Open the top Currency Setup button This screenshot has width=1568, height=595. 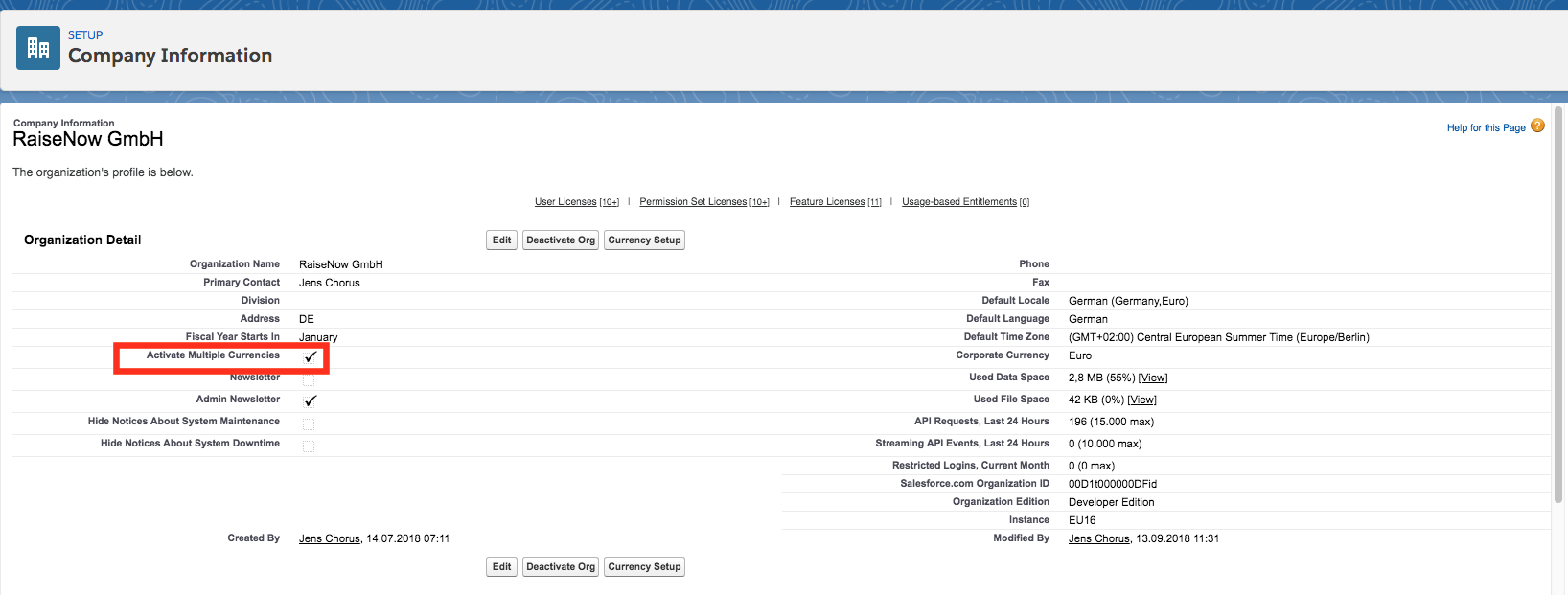coord(644,240)
